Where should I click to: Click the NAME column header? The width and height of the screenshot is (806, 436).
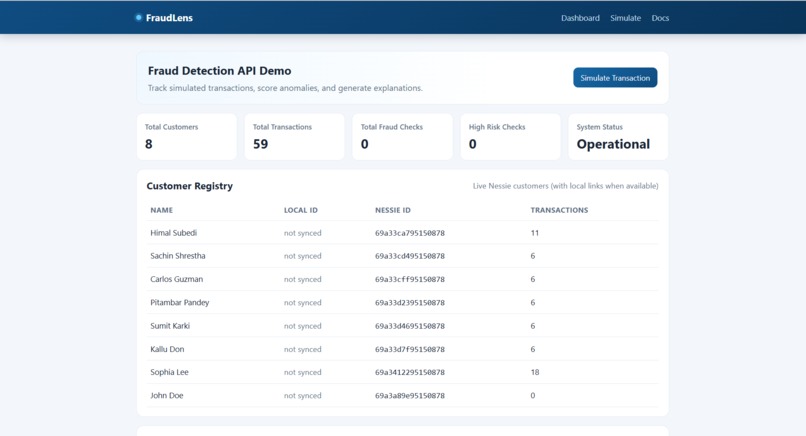point(161,210)
